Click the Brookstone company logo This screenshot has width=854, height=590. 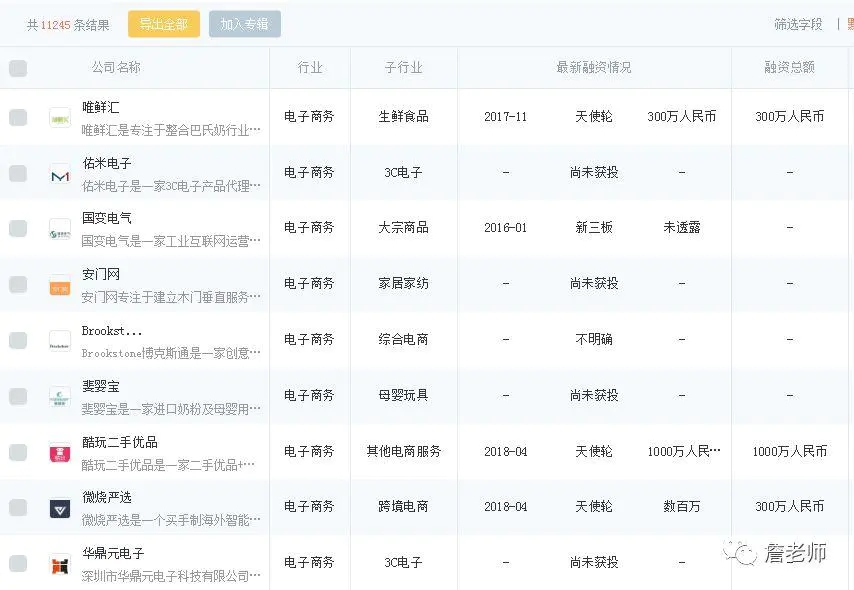click(60, 341)
